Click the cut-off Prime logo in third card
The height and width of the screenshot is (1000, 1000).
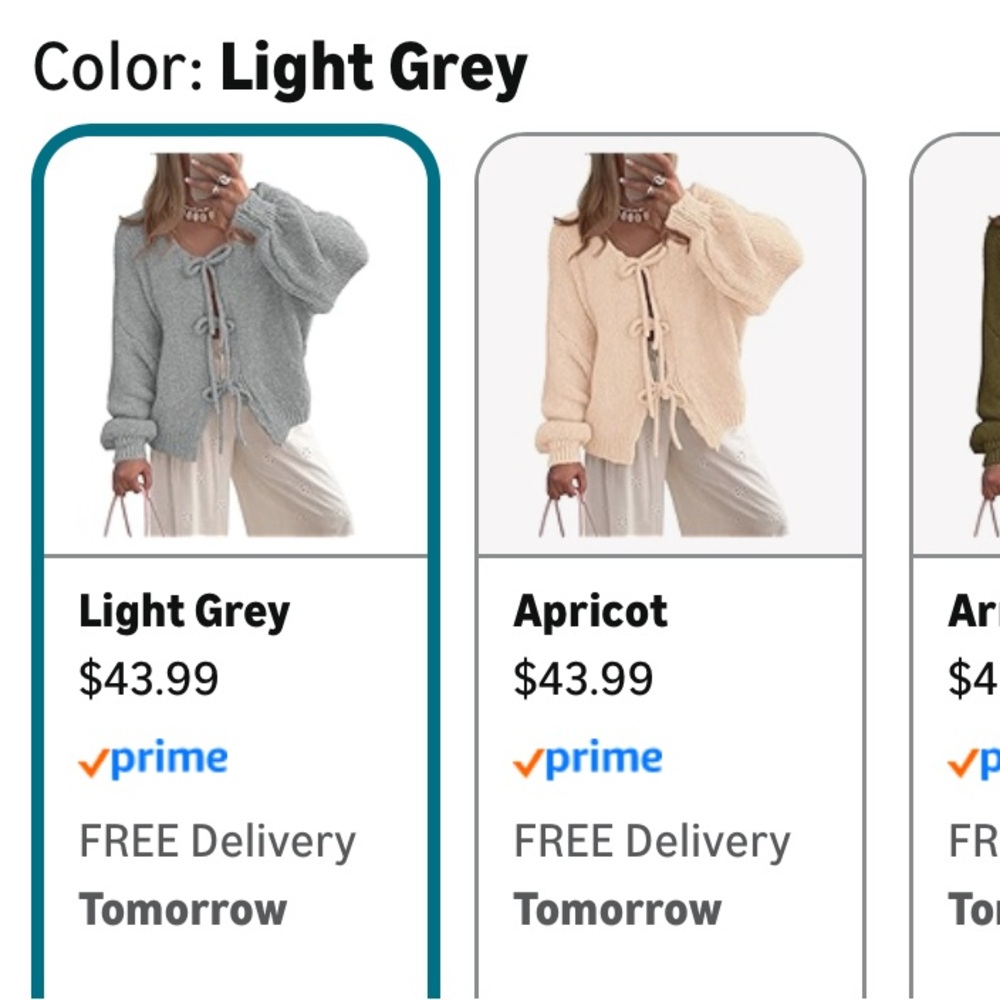tap(974, 759)
